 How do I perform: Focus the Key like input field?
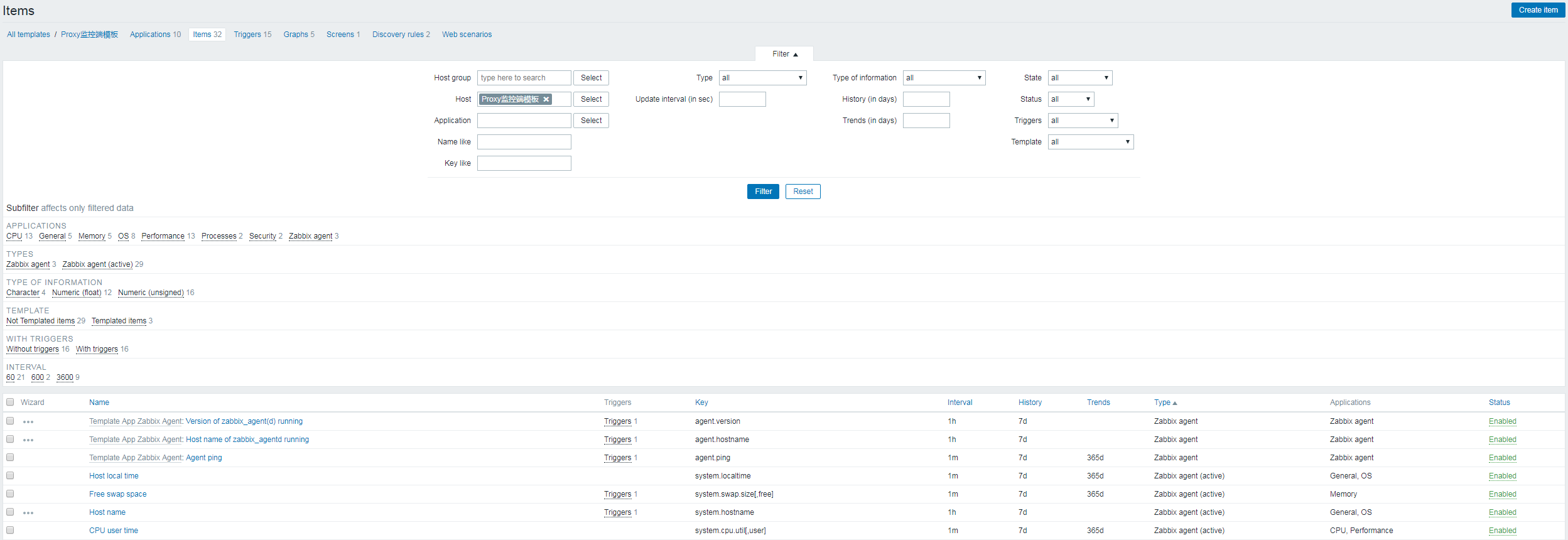[x=524, y=163]
